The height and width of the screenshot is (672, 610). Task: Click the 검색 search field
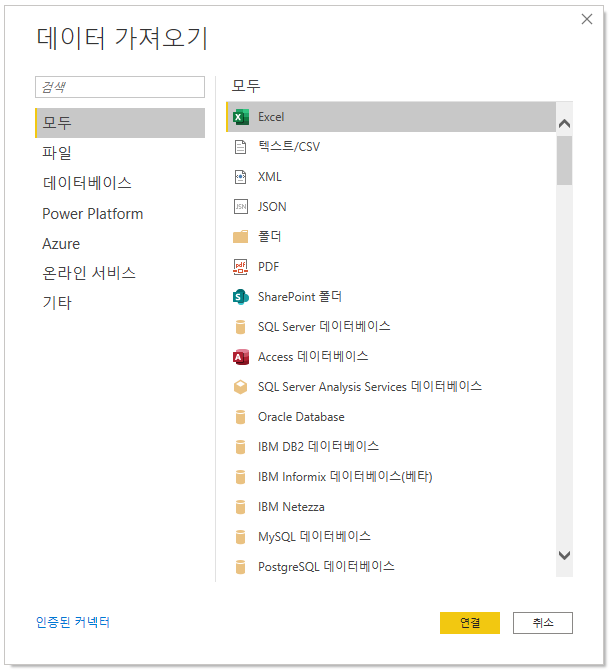click(120, 87)
